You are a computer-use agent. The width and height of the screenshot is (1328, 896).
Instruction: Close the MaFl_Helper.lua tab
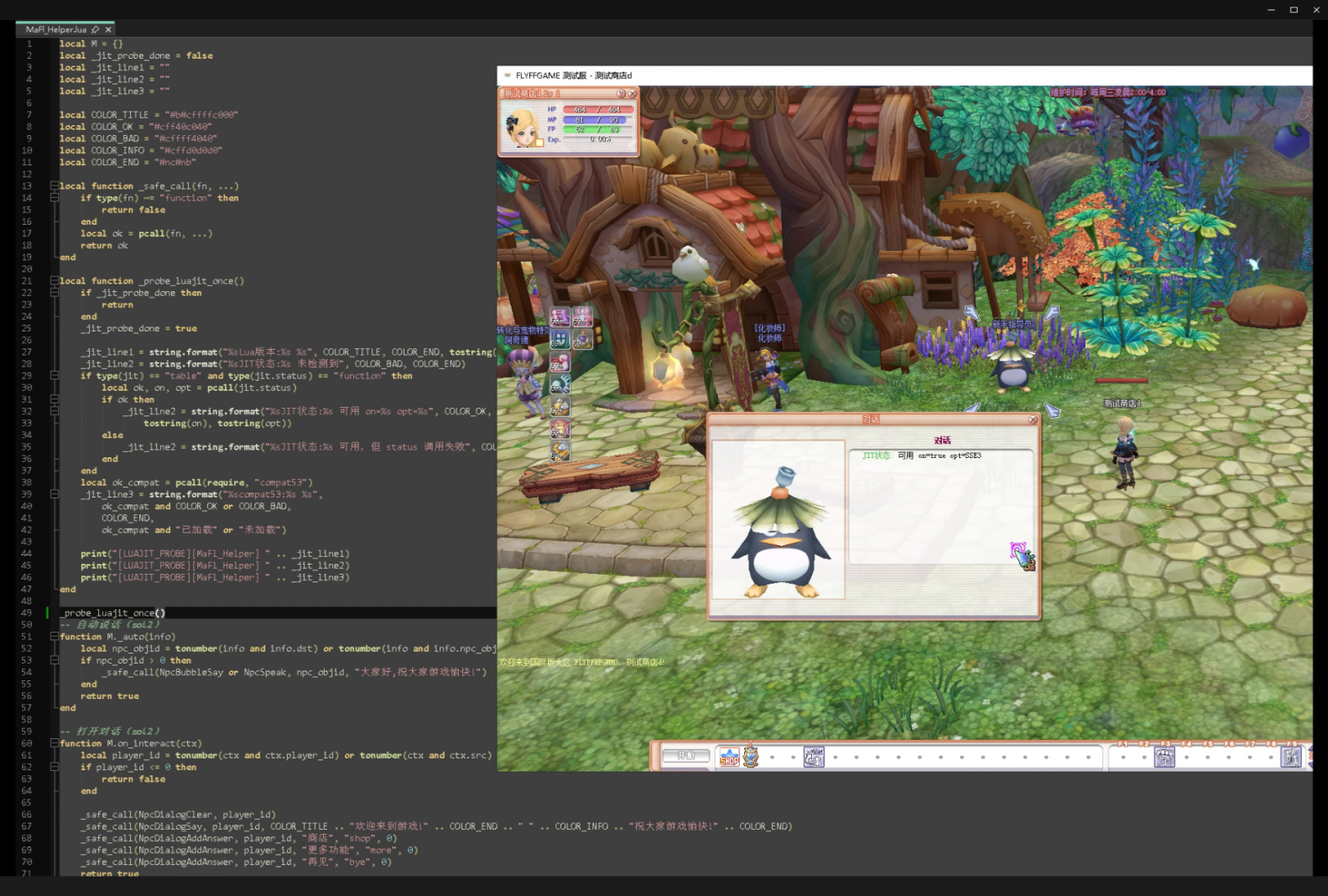click(x=108, y=29)
